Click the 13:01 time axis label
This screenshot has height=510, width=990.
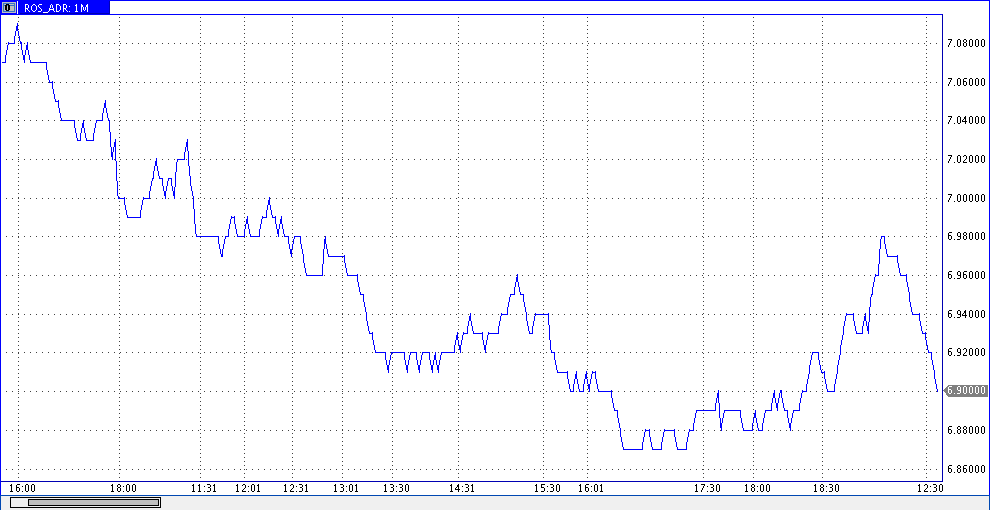[x=346, y=489]
